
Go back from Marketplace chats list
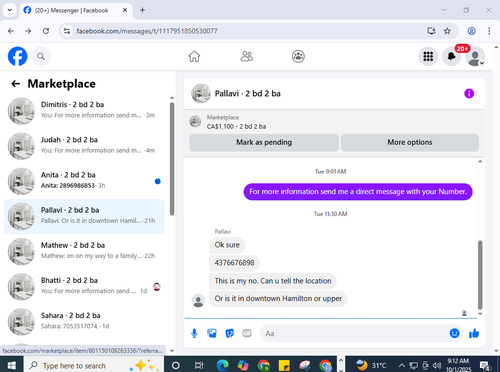pyautogui.click(x=15, y=84)
